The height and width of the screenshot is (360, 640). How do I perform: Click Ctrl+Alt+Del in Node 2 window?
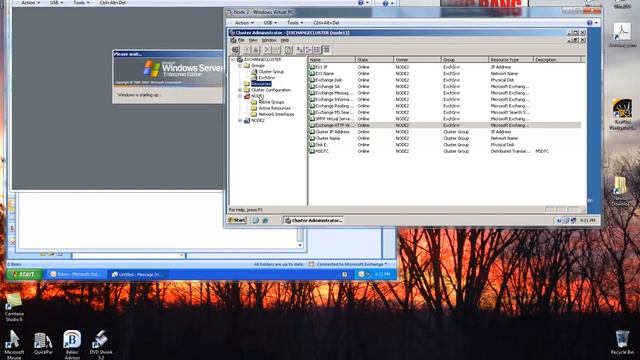tap(326, 23)
